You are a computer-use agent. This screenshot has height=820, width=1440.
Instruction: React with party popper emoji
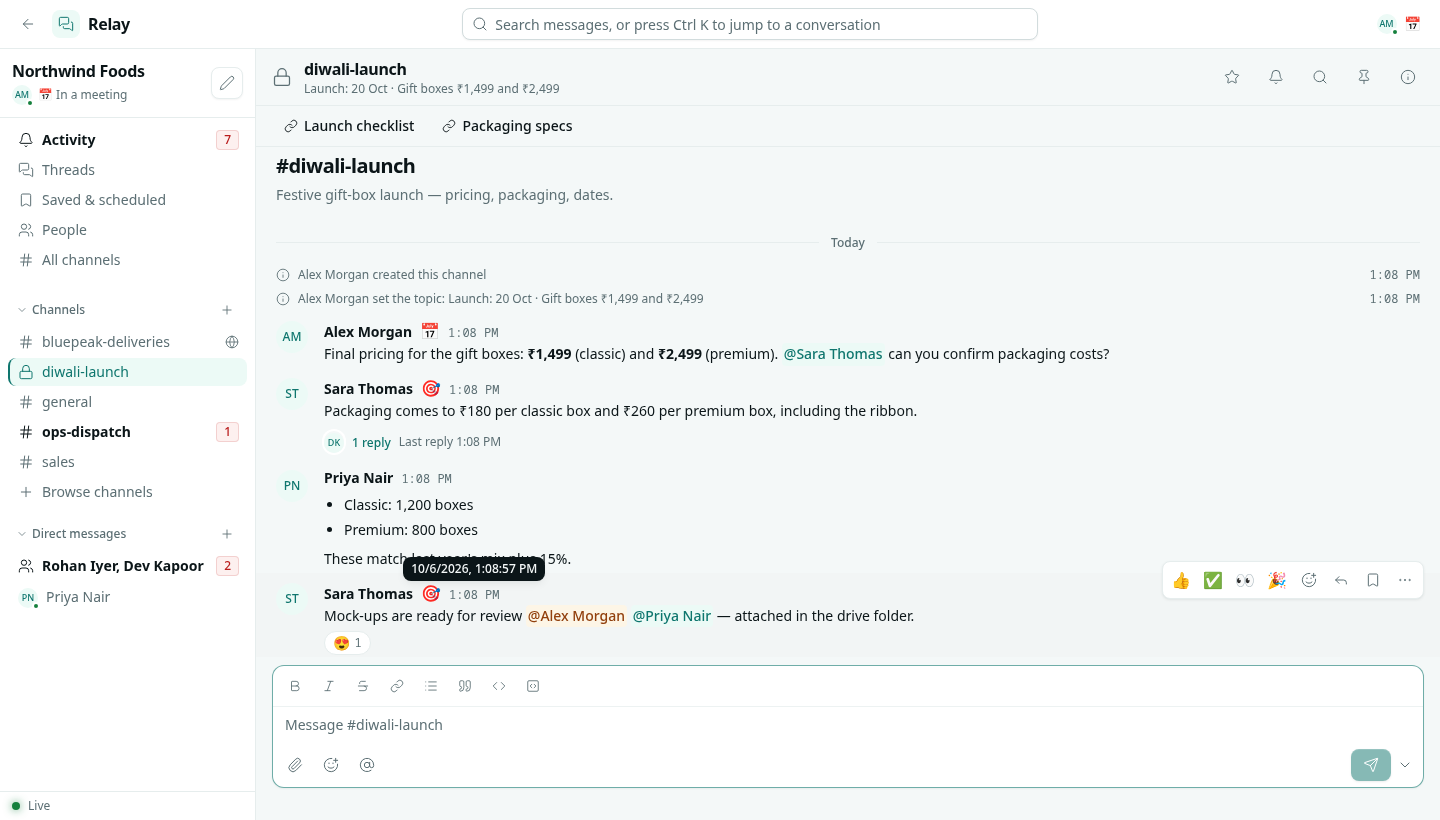pos(1277,580)
